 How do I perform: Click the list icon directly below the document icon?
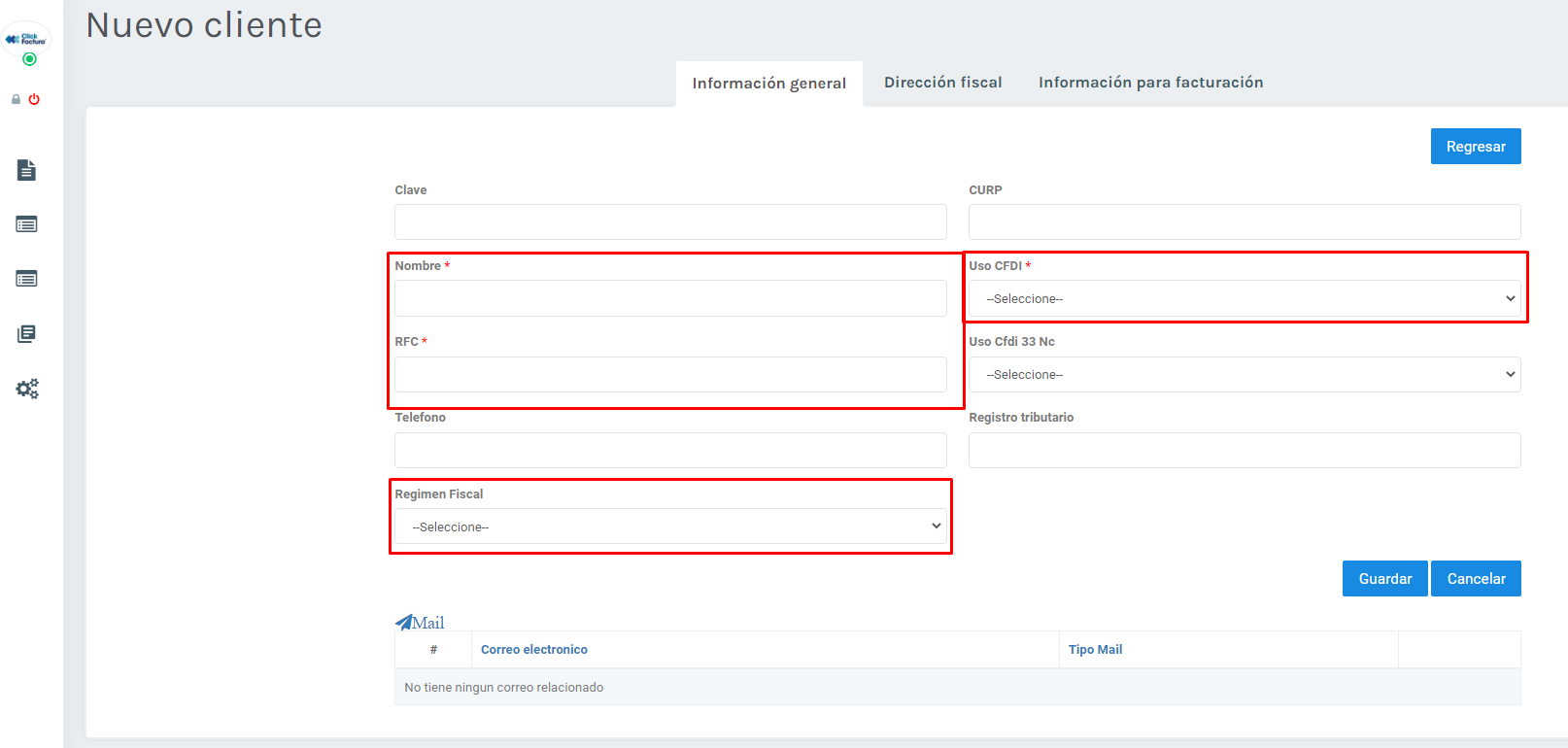click(x=26, y=224)
